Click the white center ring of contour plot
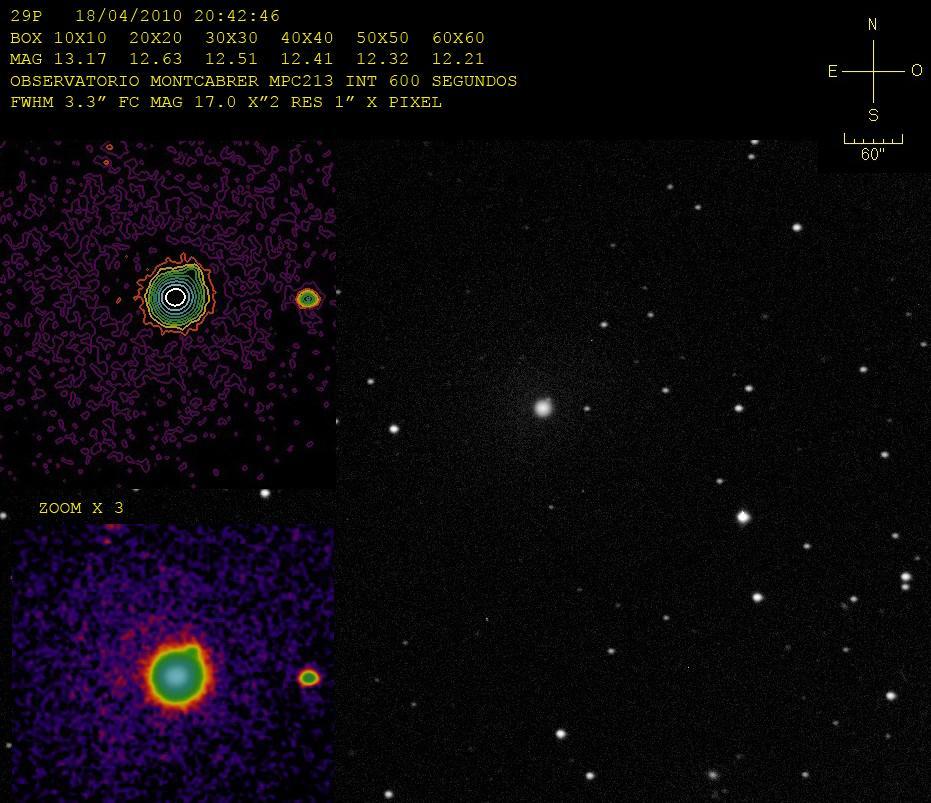Screen dimensions: 931x803 click(175, 297)
